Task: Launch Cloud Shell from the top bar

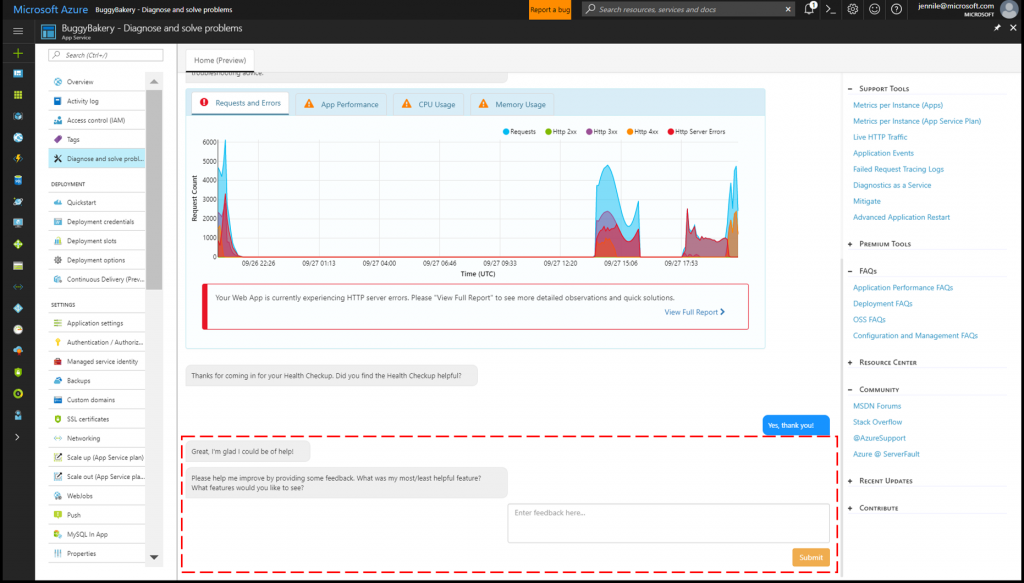Action: [x=830, y=9]
